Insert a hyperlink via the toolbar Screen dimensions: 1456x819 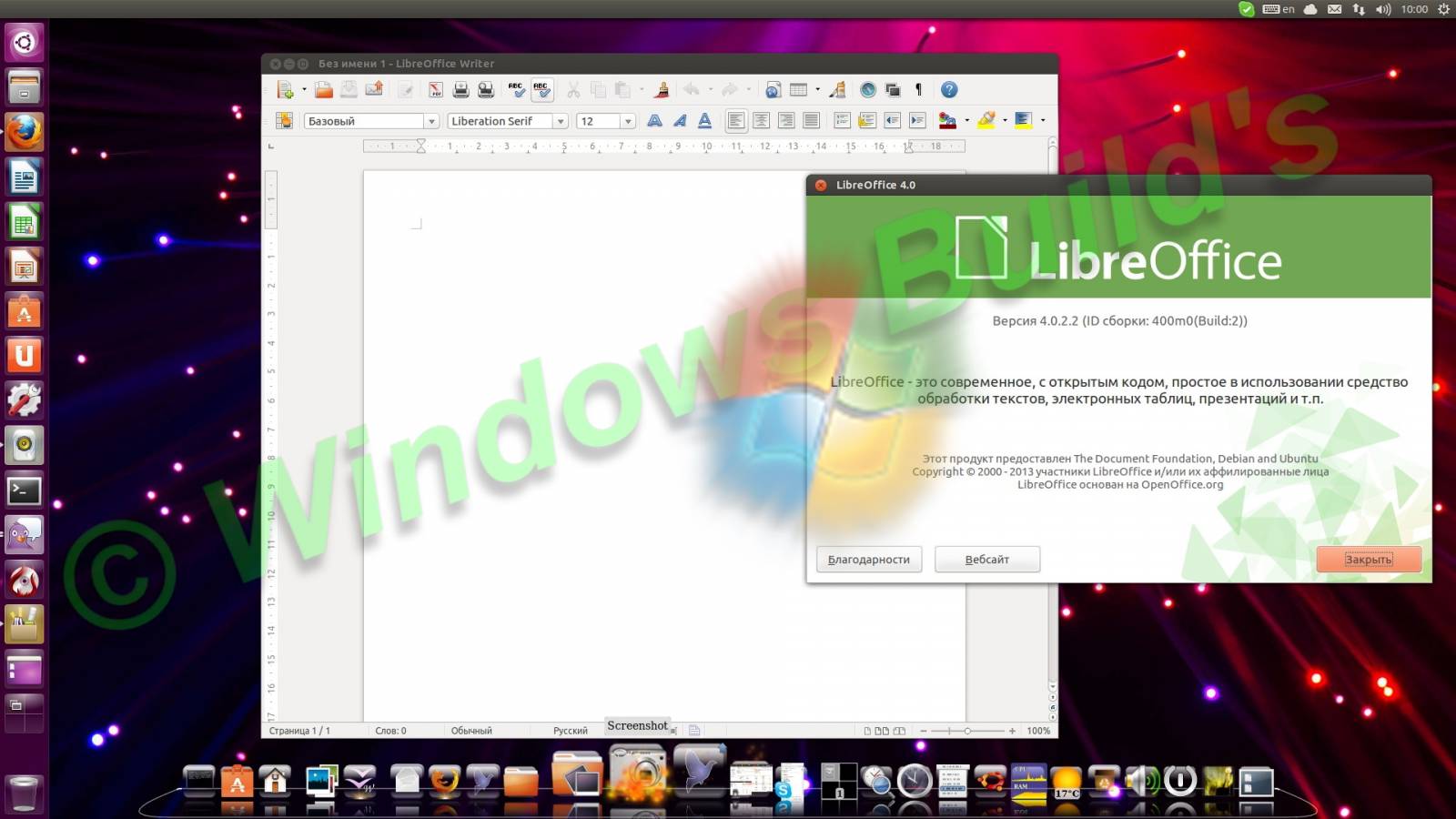point(773,90)
